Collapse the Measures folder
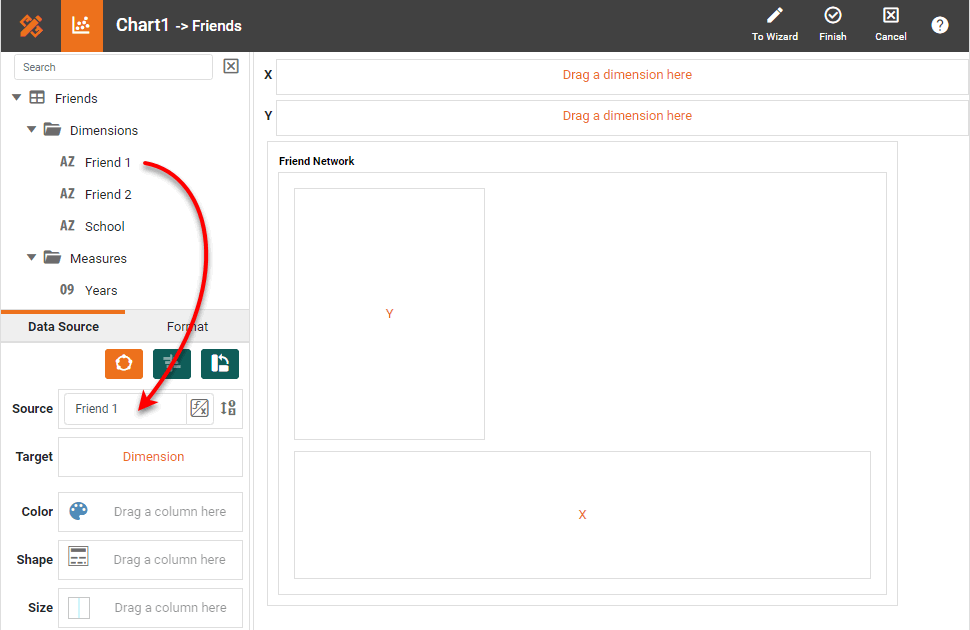This screenshot has height=630, width=970. click(31, 258)
